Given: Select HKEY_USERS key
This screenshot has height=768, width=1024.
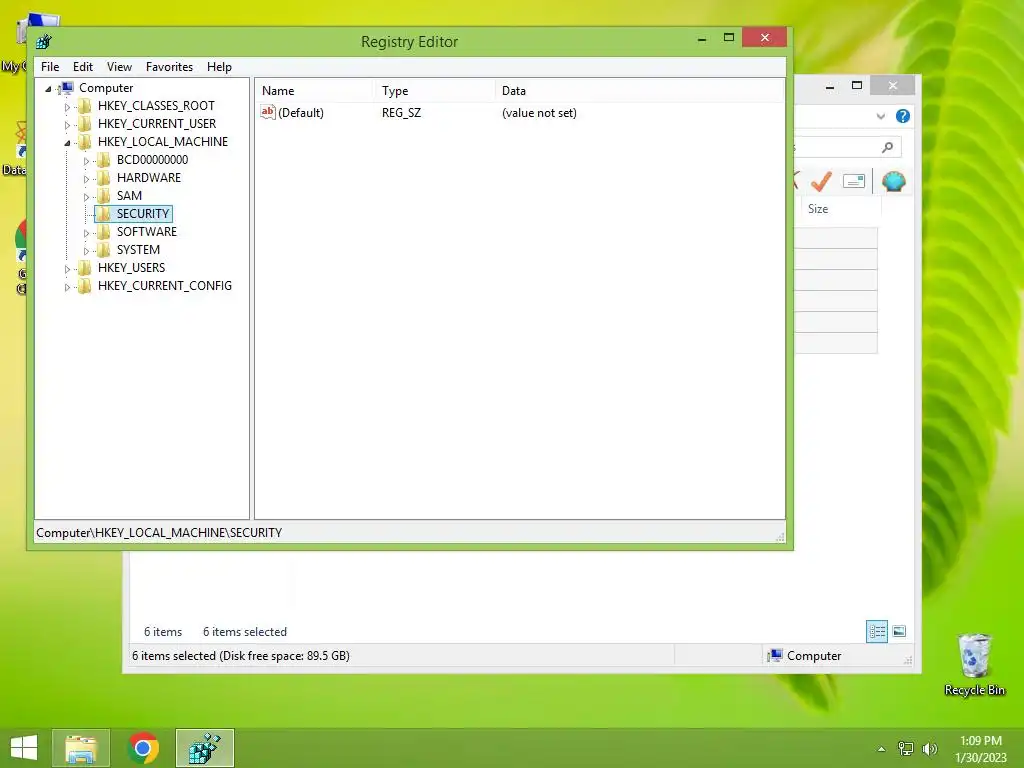Looking at the screenshot, I should (131, 268).
